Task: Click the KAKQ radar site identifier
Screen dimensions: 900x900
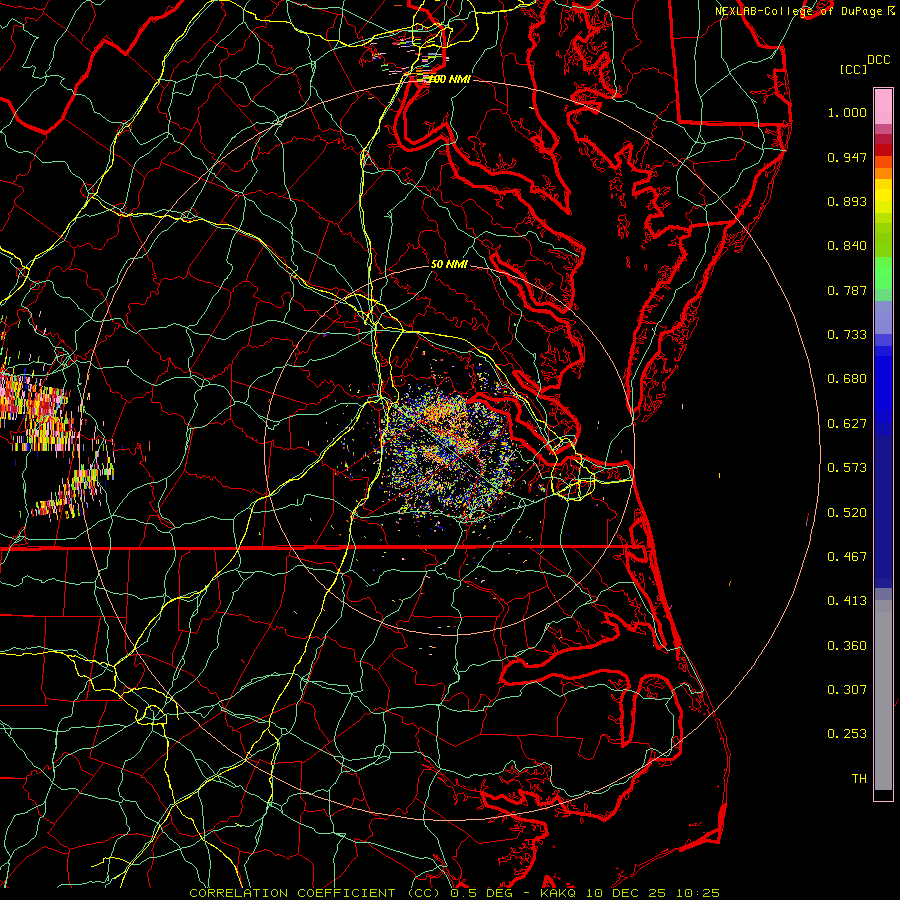Action: [x=557, y=893]
